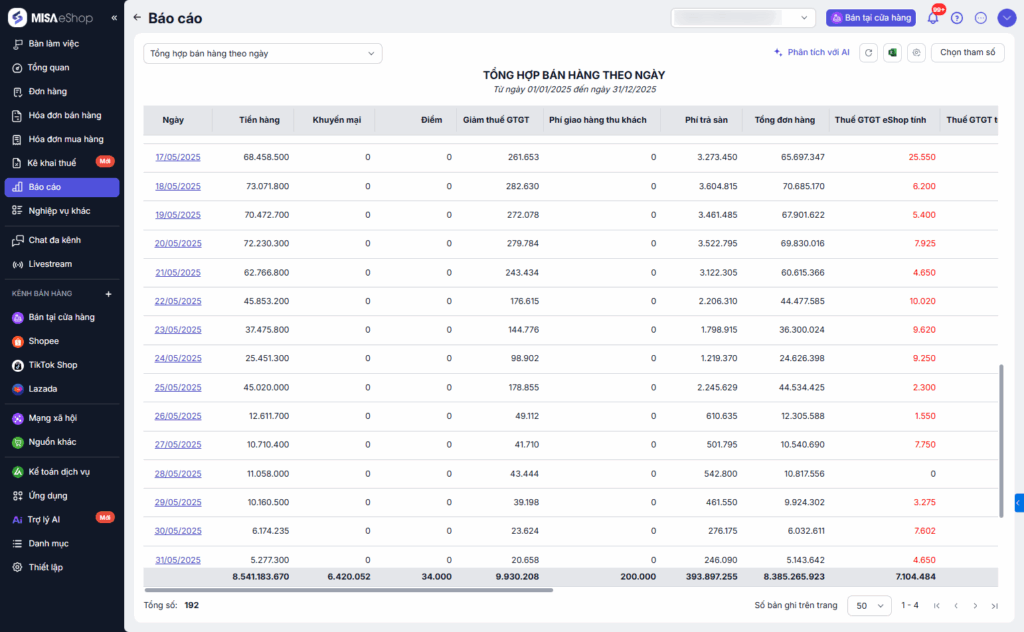
Task: Export the report to Excel
Action: point(892,53)
